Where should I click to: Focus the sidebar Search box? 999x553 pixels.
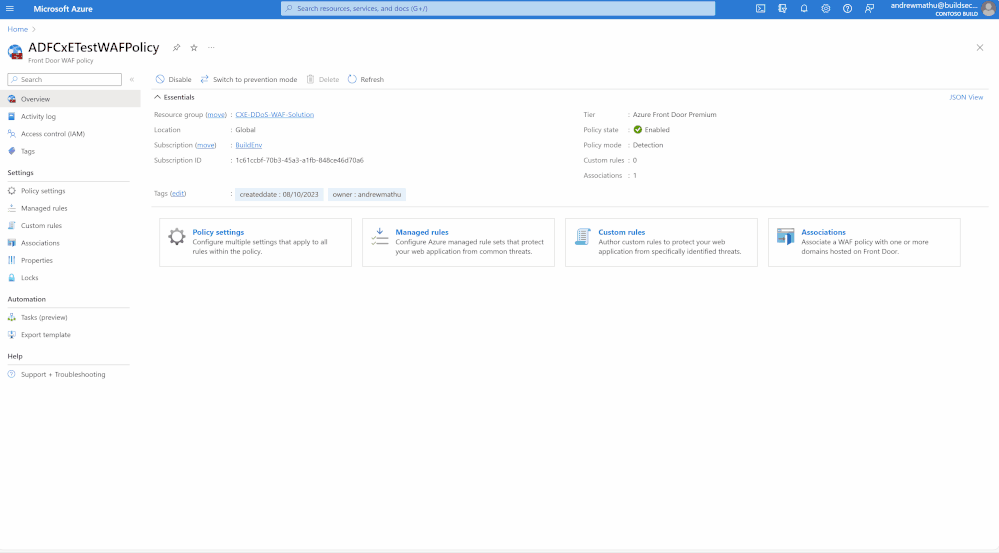click(x=64, y=80)
